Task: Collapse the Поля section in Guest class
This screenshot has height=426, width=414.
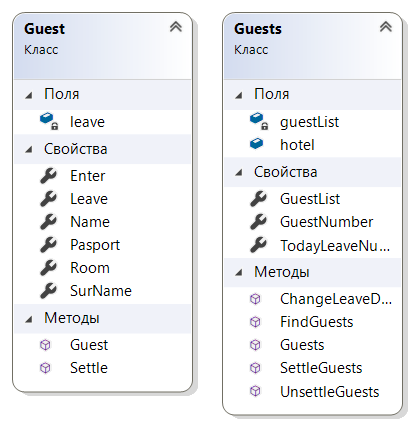Action: pyautogui.click(x=29, y=96)
